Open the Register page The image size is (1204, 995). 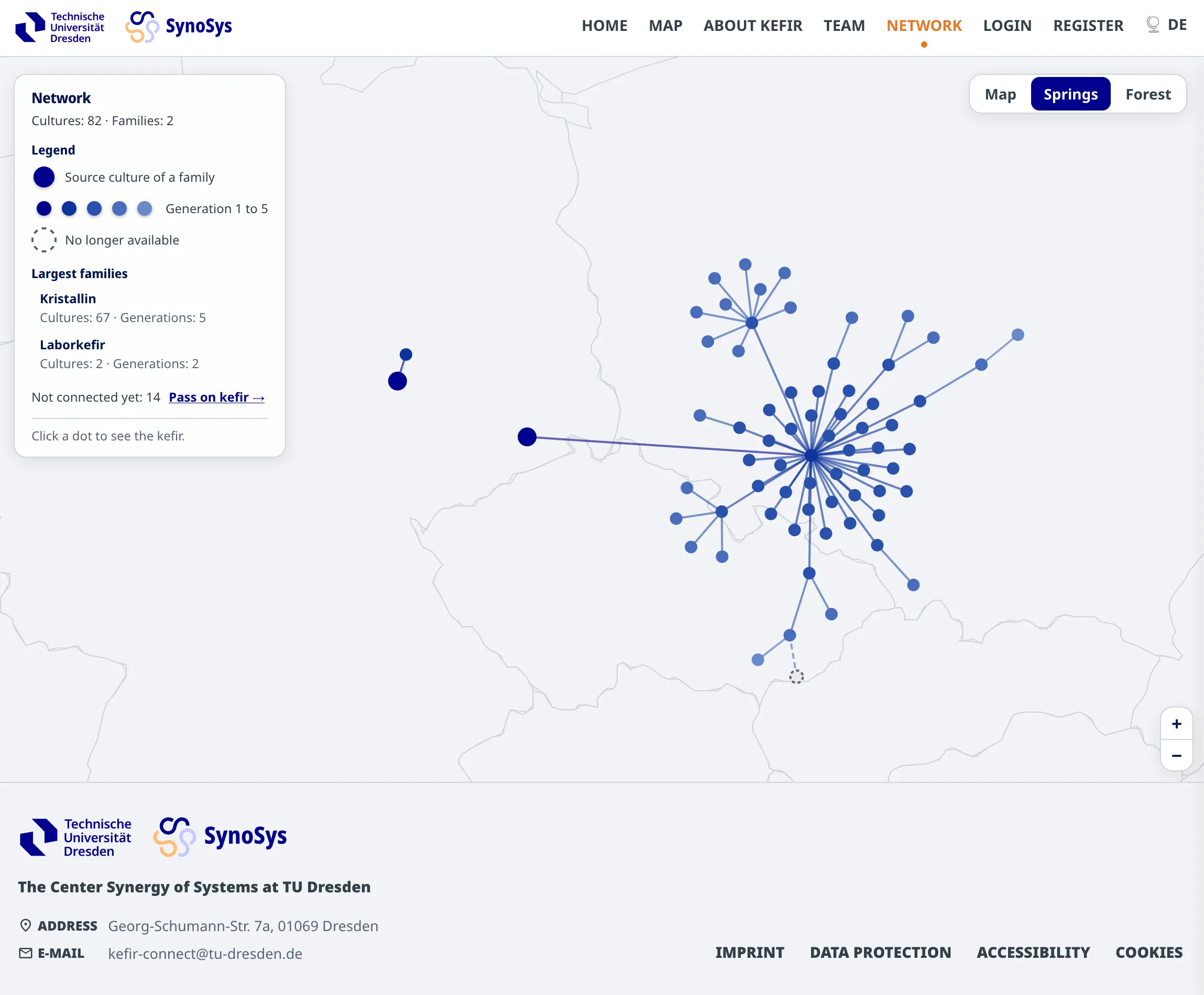[x=1088, y=26]
